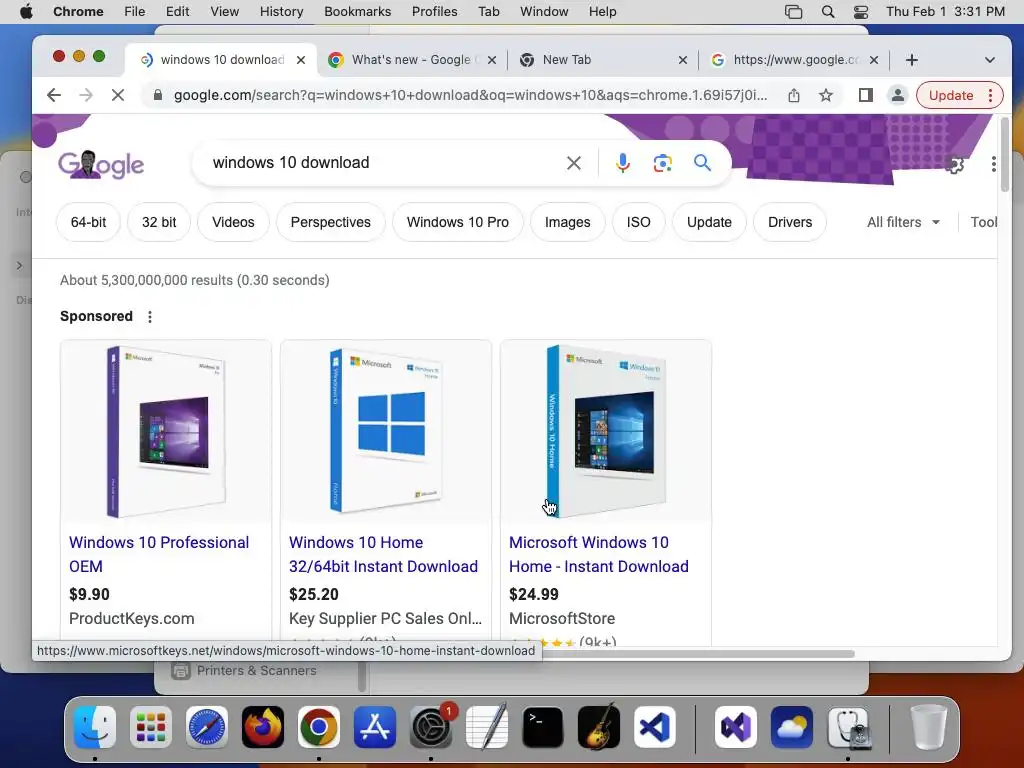Open the Trash in the Dock

click(x=929, y=727)
